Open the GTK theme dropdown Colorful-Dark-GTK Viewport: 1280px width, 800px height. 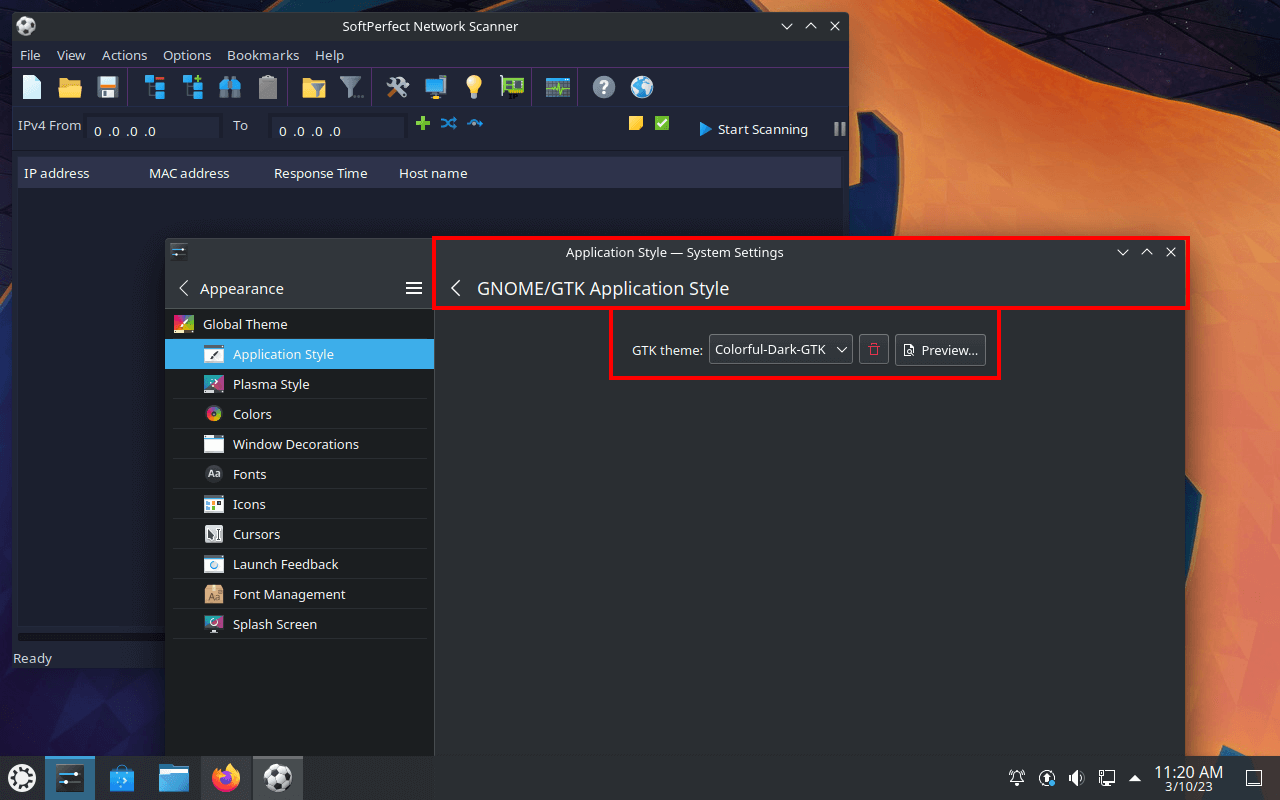coord(781,350)
